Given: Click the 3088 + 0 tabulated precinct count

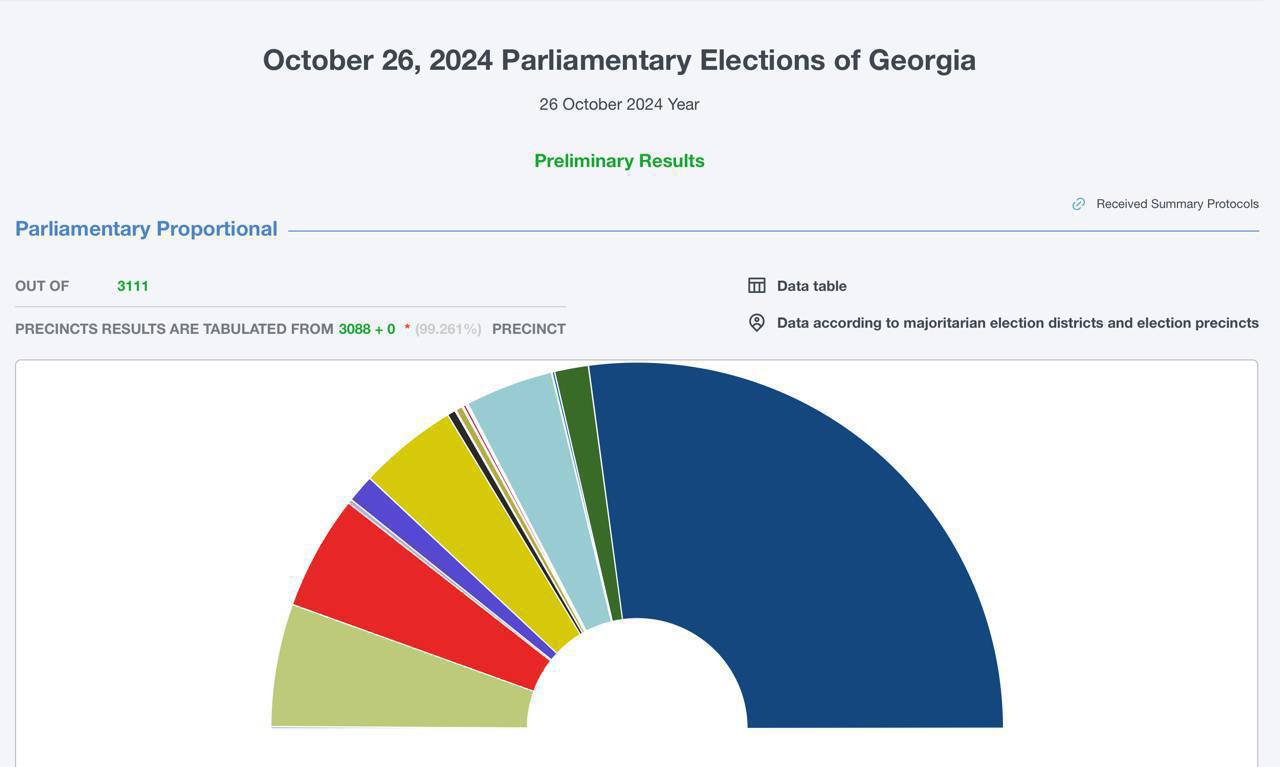Looking at the screenshot, I should point(367,329).
